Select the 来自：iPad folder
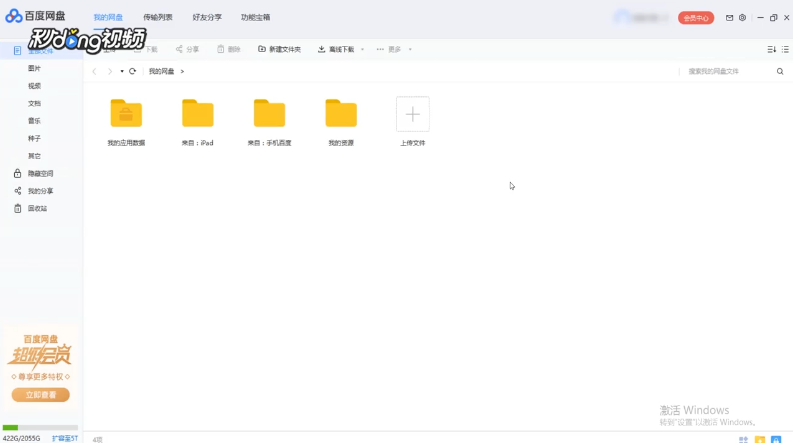 coord(198,121)
